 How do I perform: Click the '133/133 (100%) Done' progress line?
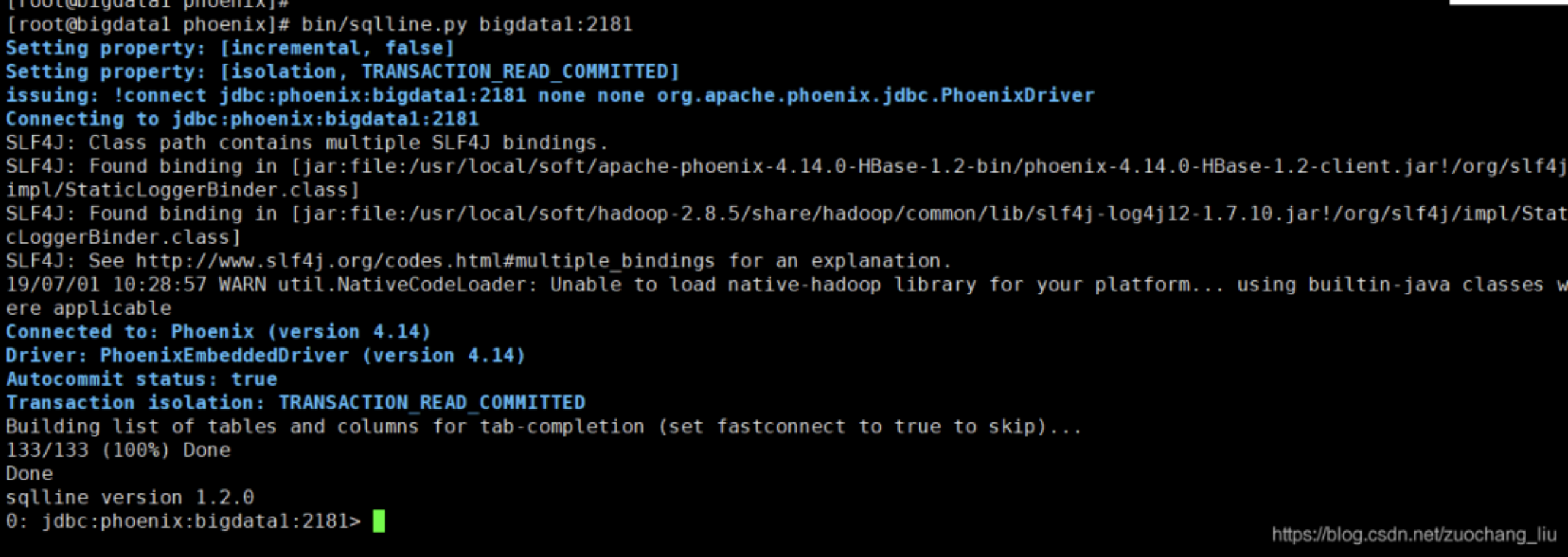coord(118,450)
